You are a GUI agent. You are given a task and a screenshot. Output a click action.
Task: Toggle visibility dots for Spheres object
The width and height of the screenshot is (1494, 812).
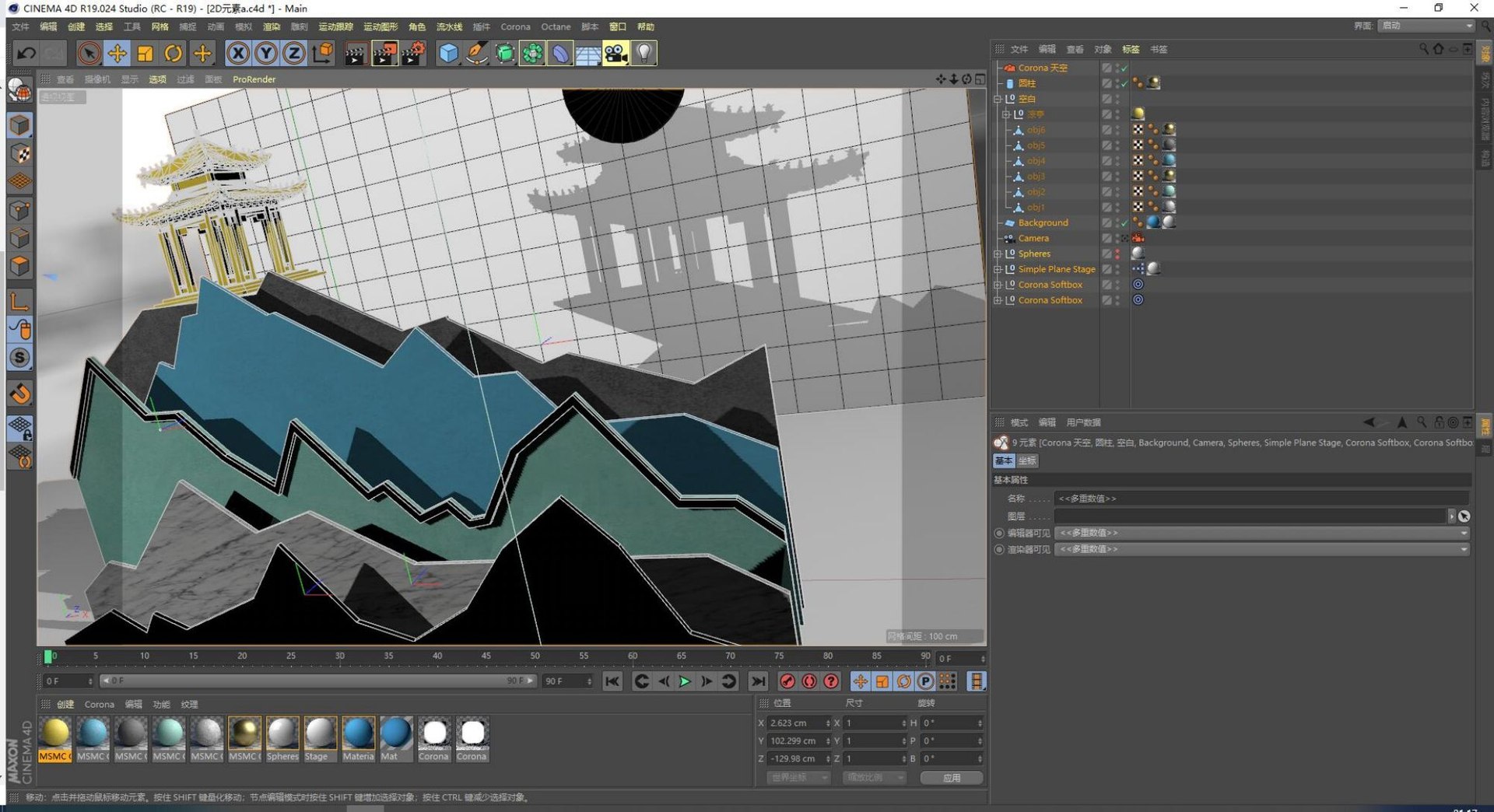[1118, 254]
